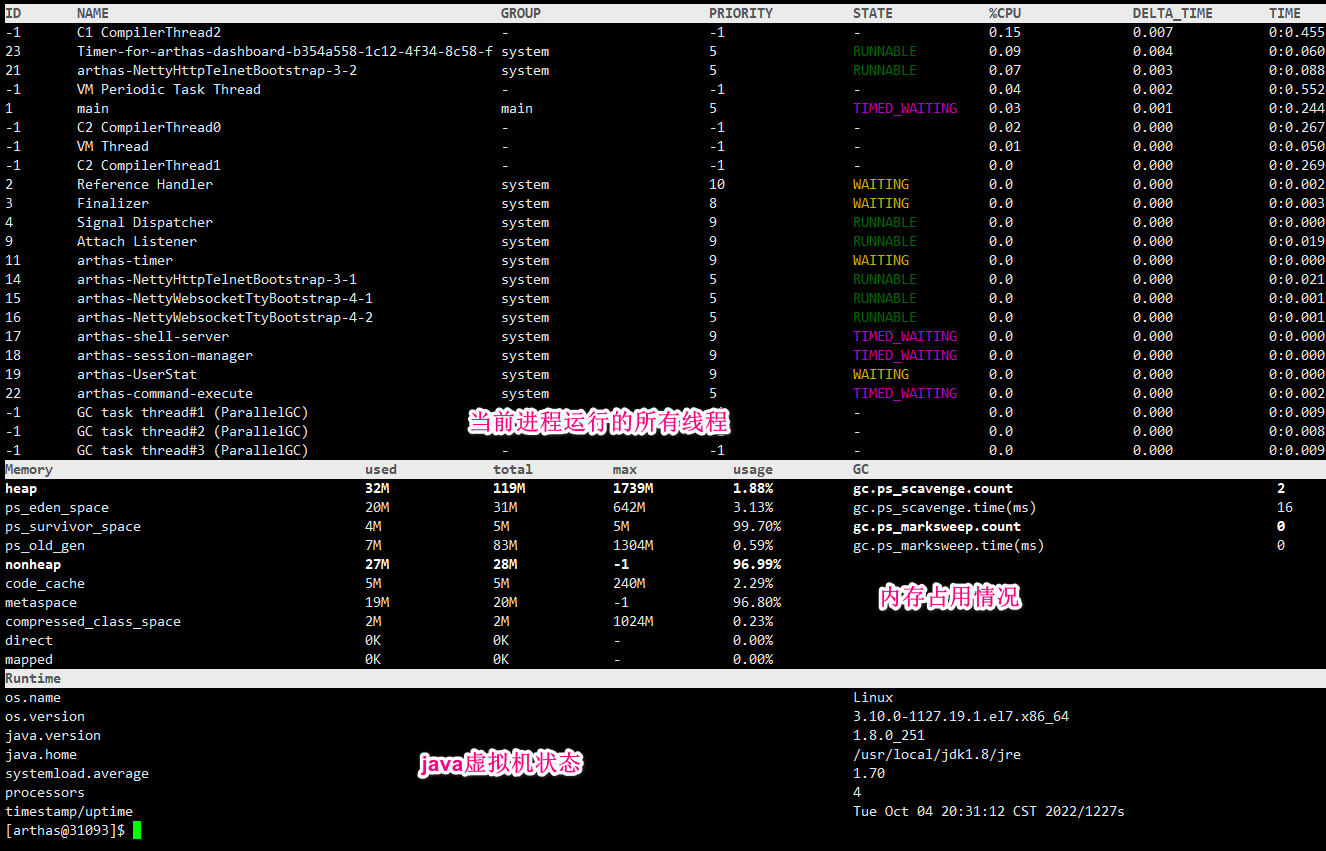The height and width of the screenshot is (851, 1326).
Task: Click the /usr/local/jdk1.8/jre path
Action: point(937,754)
